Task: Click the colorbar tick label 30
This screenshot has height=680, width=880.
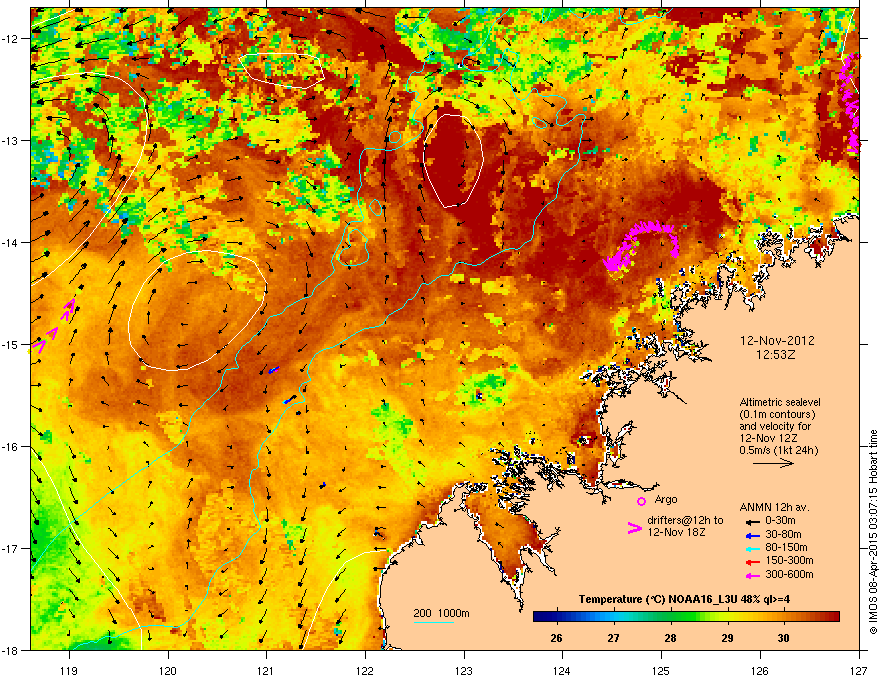Action: point(783,638)
